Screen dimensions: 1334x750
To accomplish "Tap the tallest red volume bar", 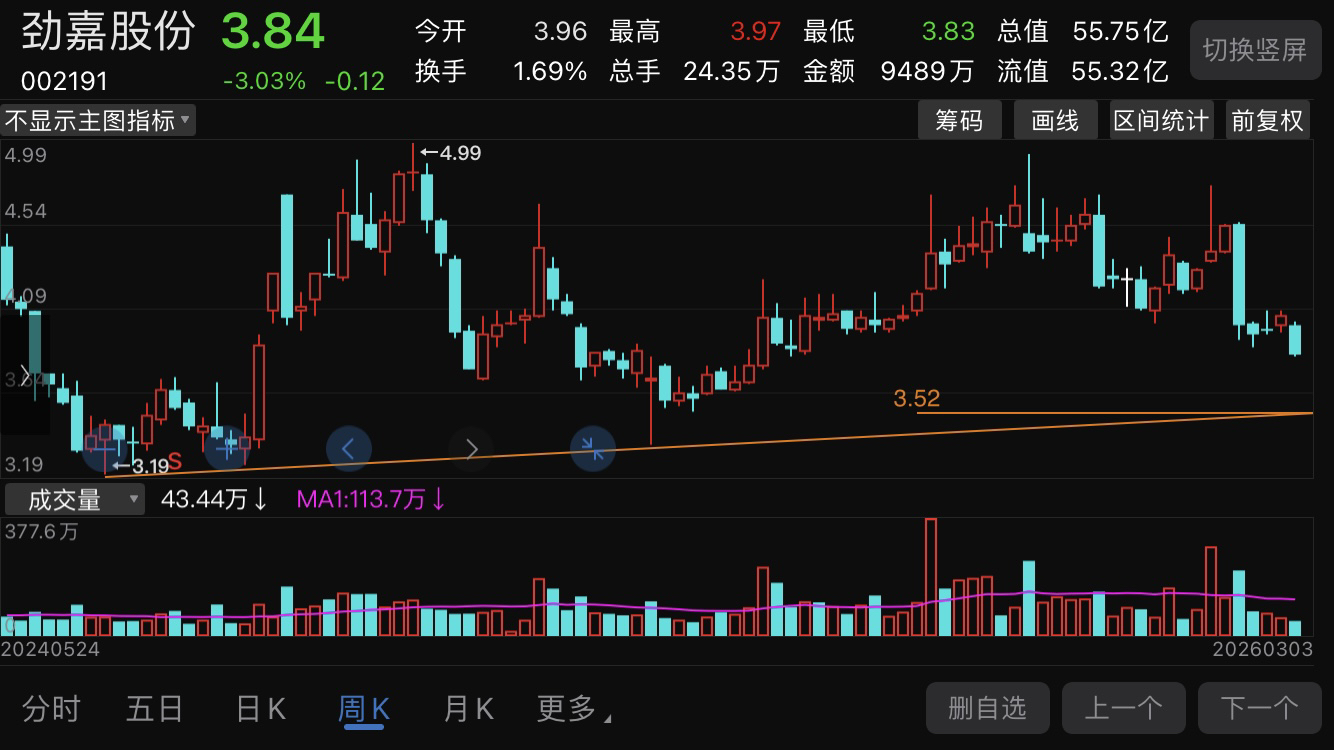I will [931, 577].
